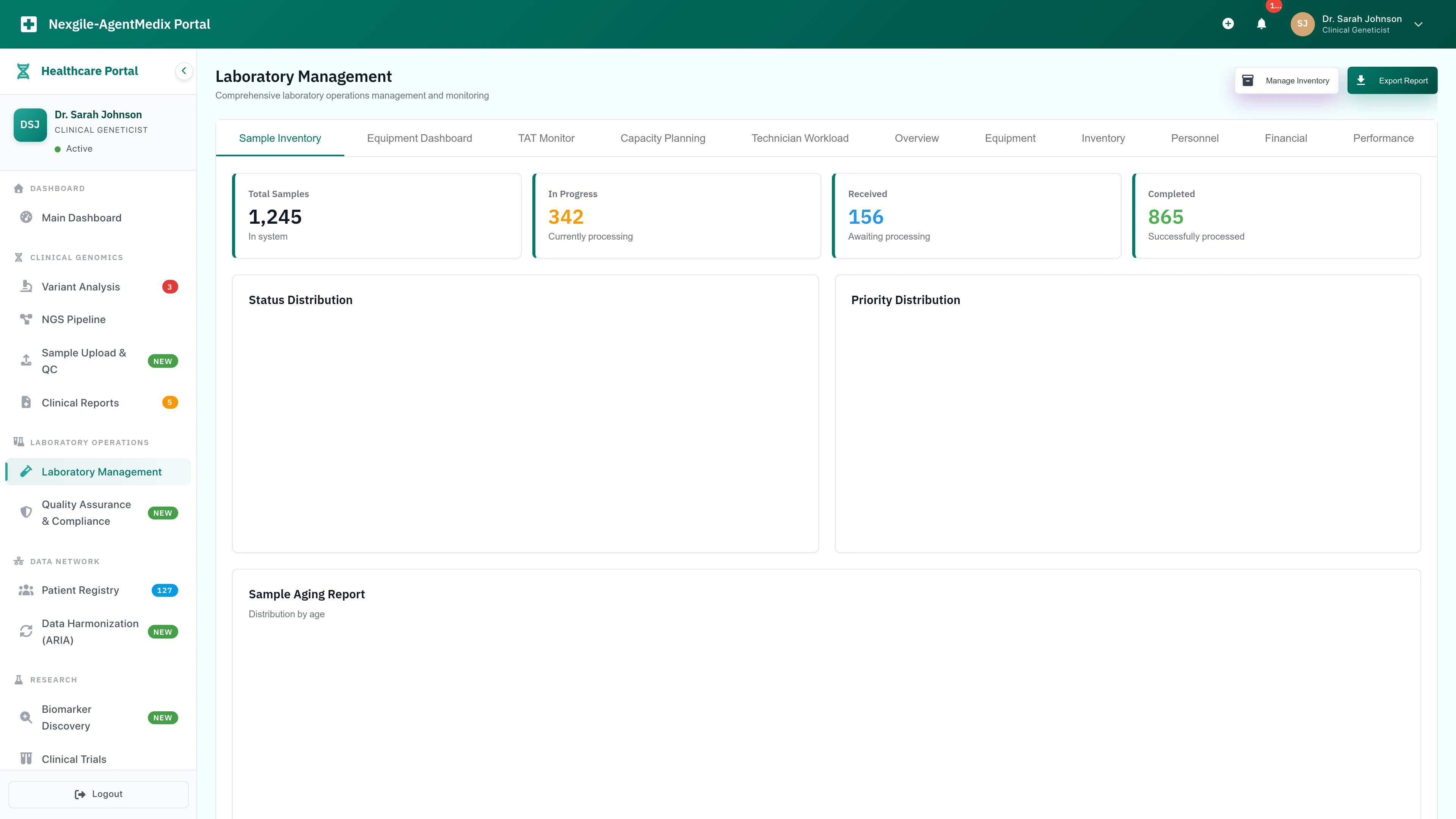Open the TAT Monitor tab

[546, 138]
